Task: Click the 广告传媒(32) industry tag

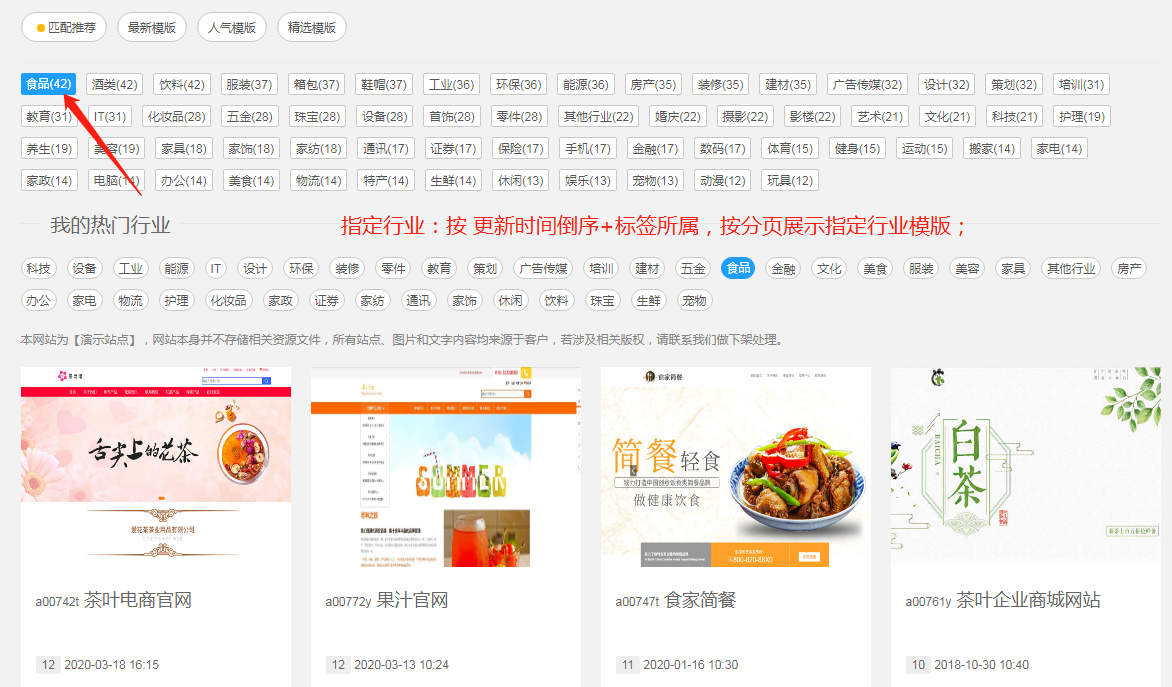Action: pos(867,85)
